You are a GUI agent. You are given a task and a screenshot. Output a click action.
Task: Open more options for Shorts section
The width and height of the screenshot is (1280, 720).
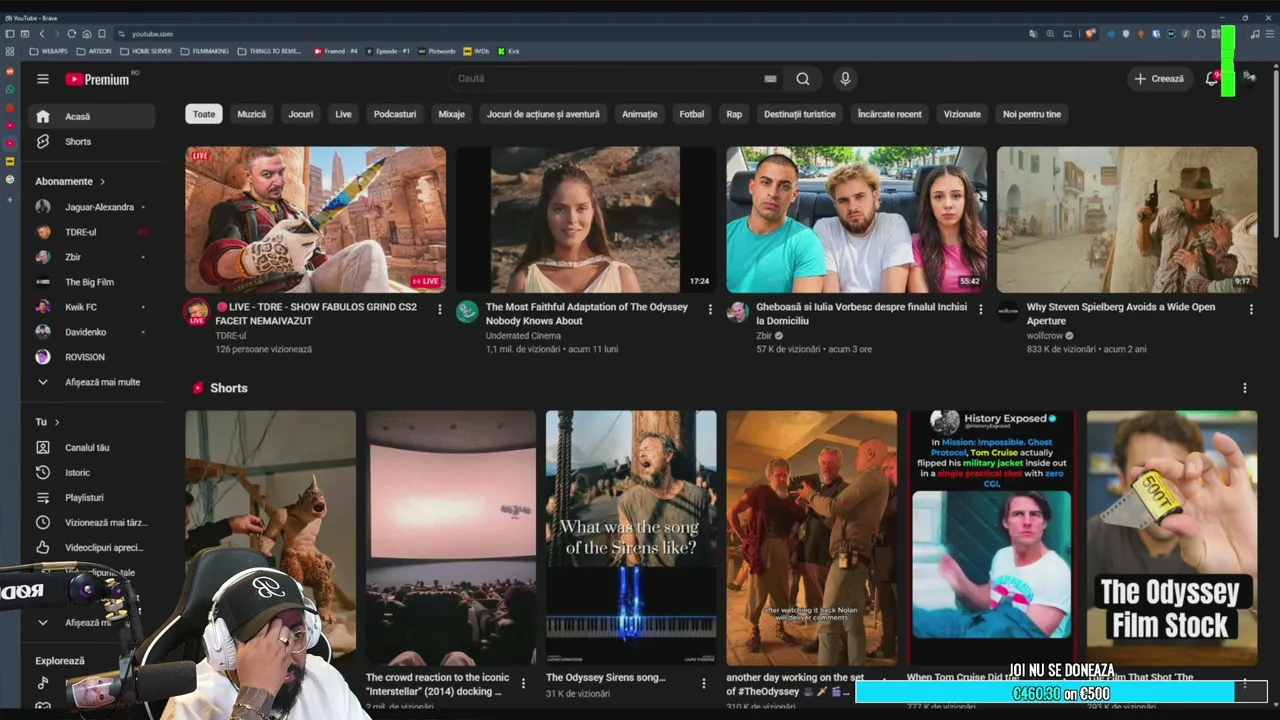(1245, 388)
